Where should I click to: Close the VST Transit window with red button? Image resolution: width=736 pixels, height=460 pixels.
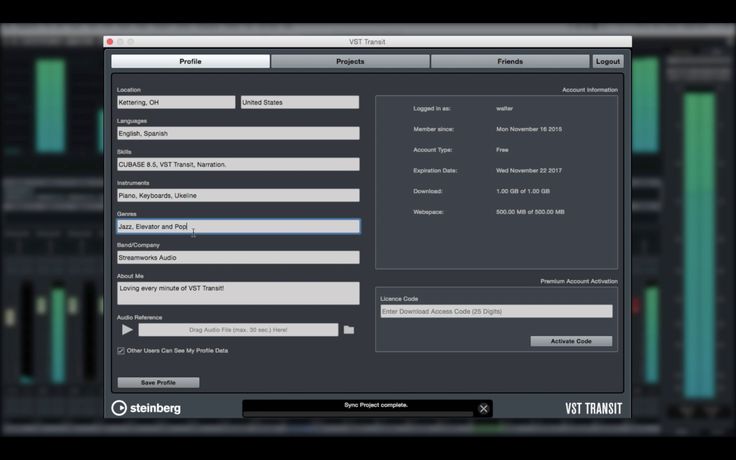point(110,42)
